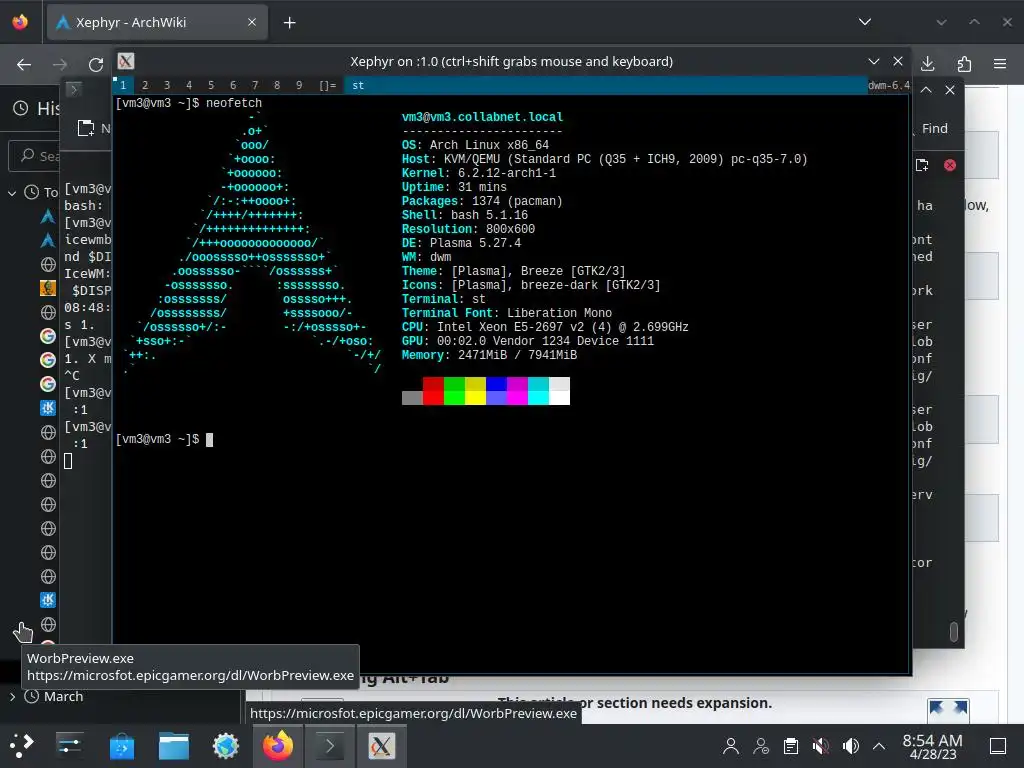Open the first KDE history entry
The height and width of the screenshot is (768, 1024).
[48, 408]
